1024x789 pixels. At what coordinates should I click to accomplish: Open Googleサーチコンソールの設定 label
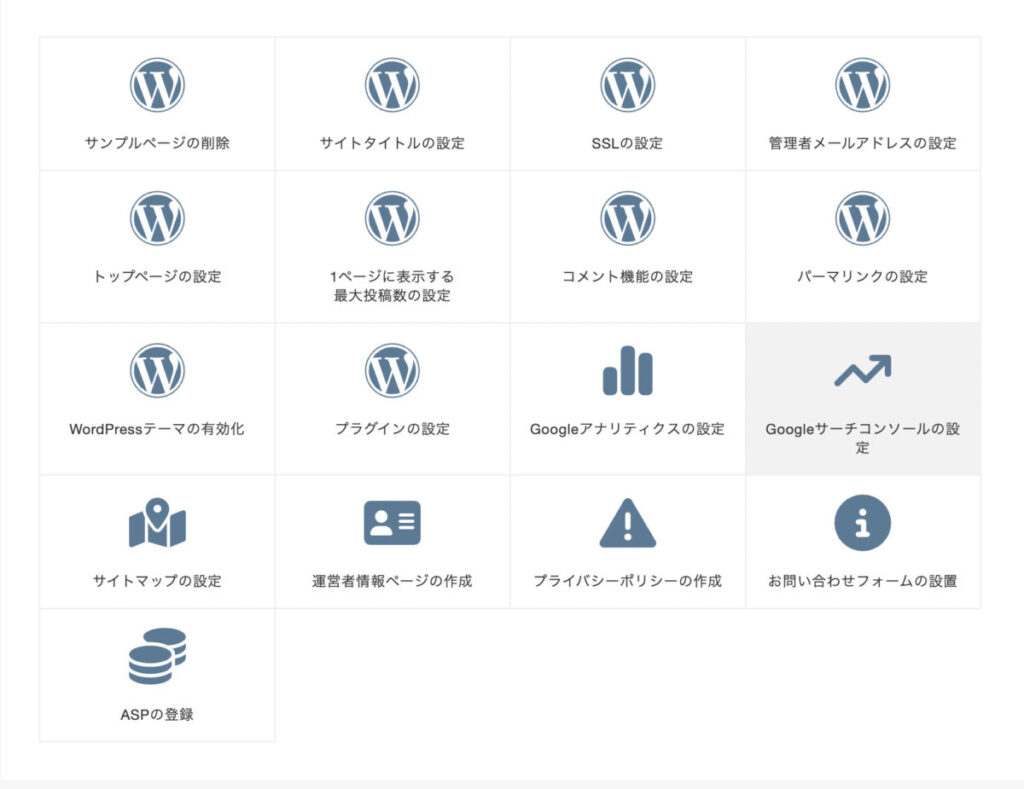[862, 438]
